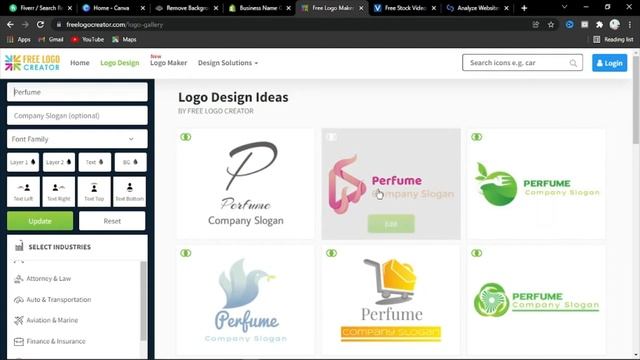Click the Aviation & Marine industry icon

[x=18, y=320]
